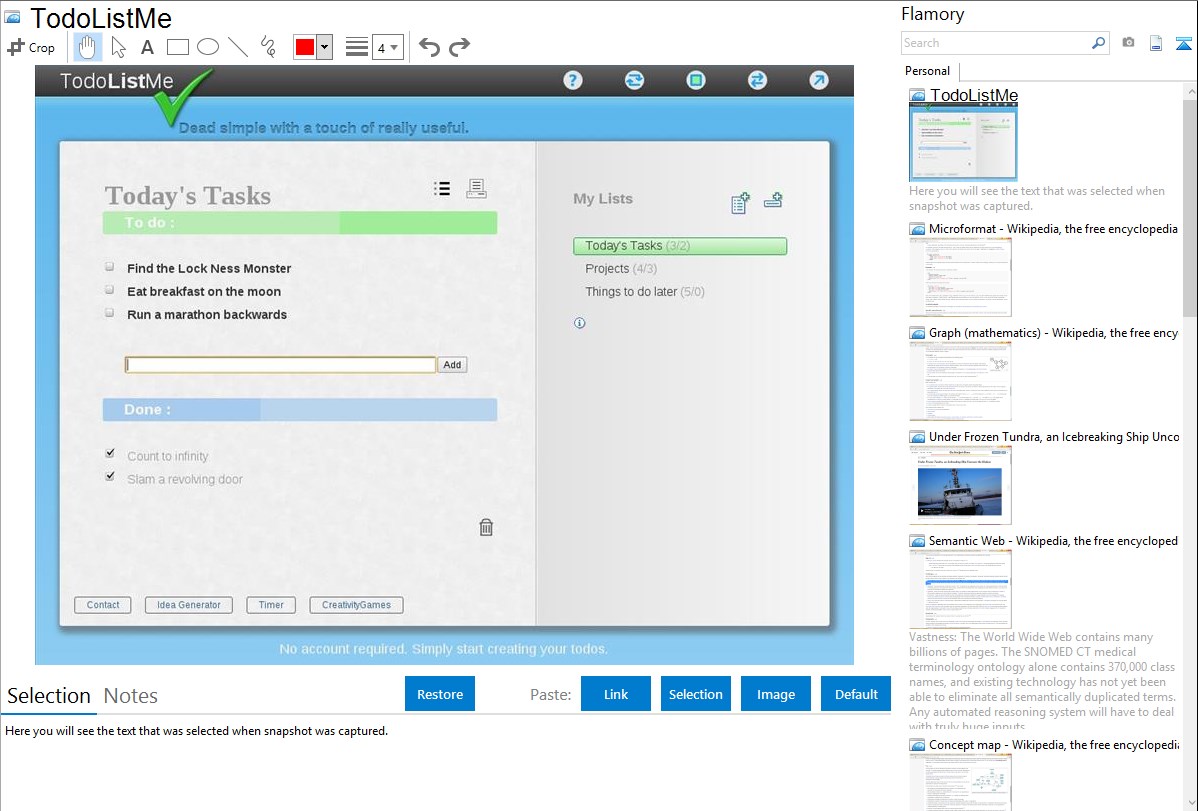The image size is (1198, 811).
Task: Click the Timer button
Action: click(271, 605)
